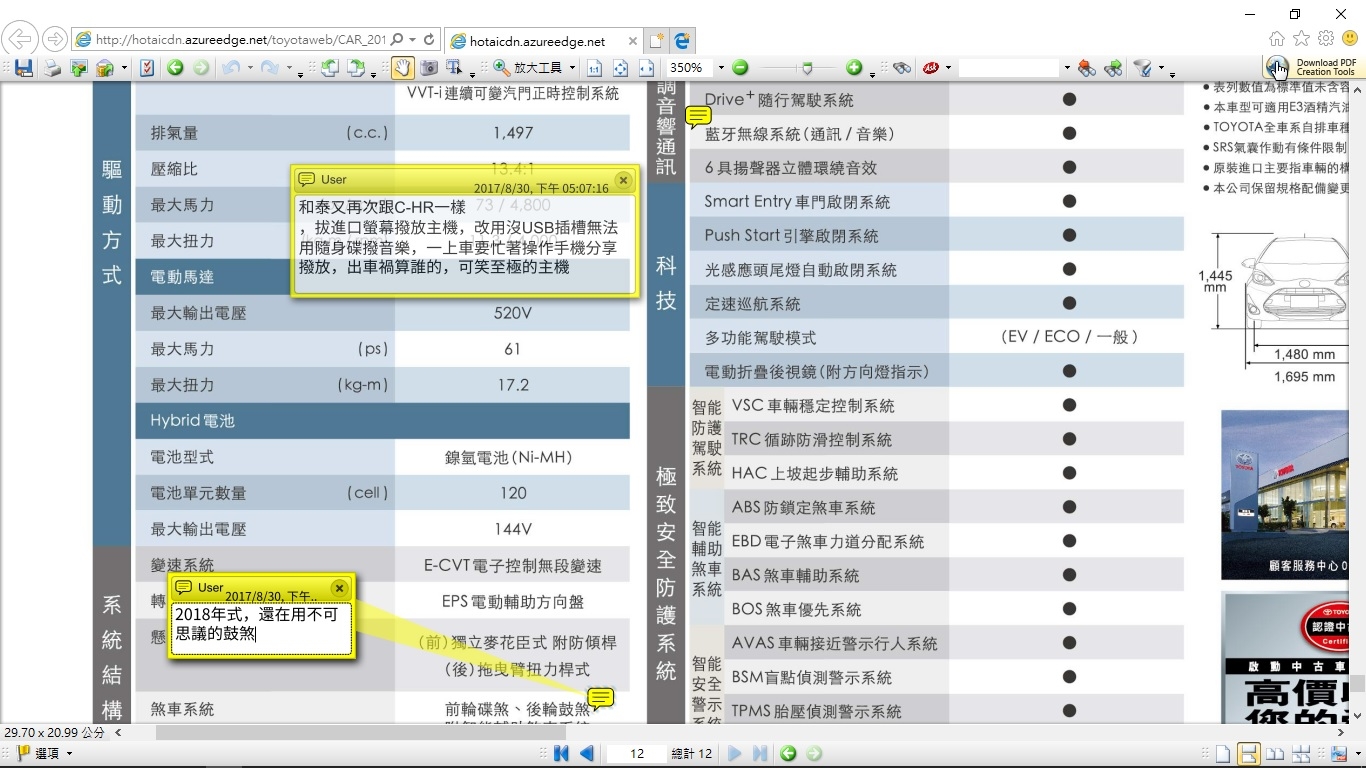Click the Redo arrow icon
This screenshot has height=768, width=1366.
(269, 68)
